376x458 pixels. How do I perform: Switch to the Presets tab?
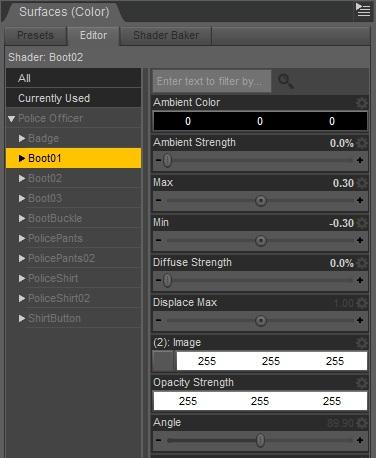35,35
